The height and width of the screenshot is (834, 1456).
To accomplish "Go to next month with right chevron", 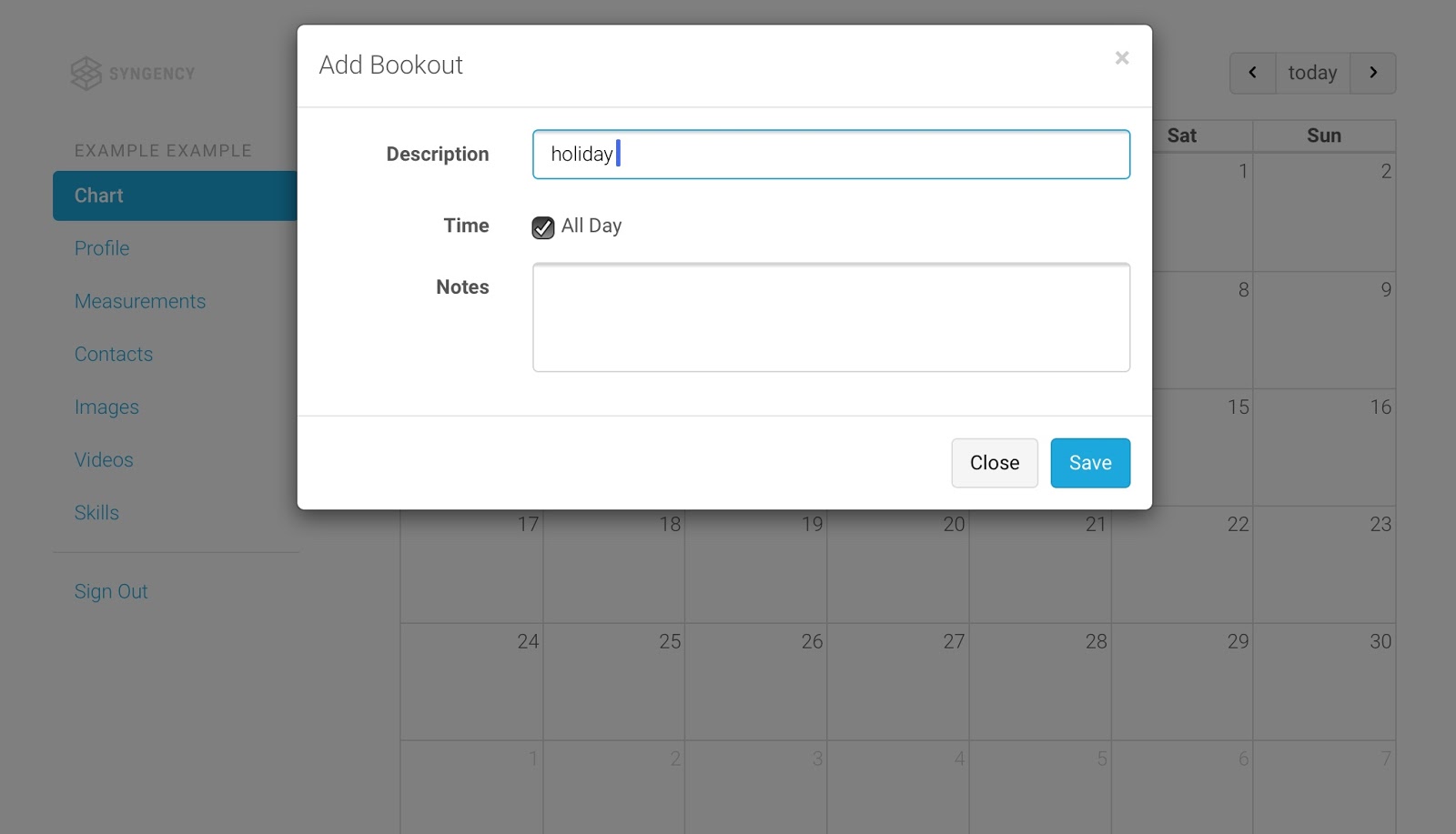I will point(1373,73).
